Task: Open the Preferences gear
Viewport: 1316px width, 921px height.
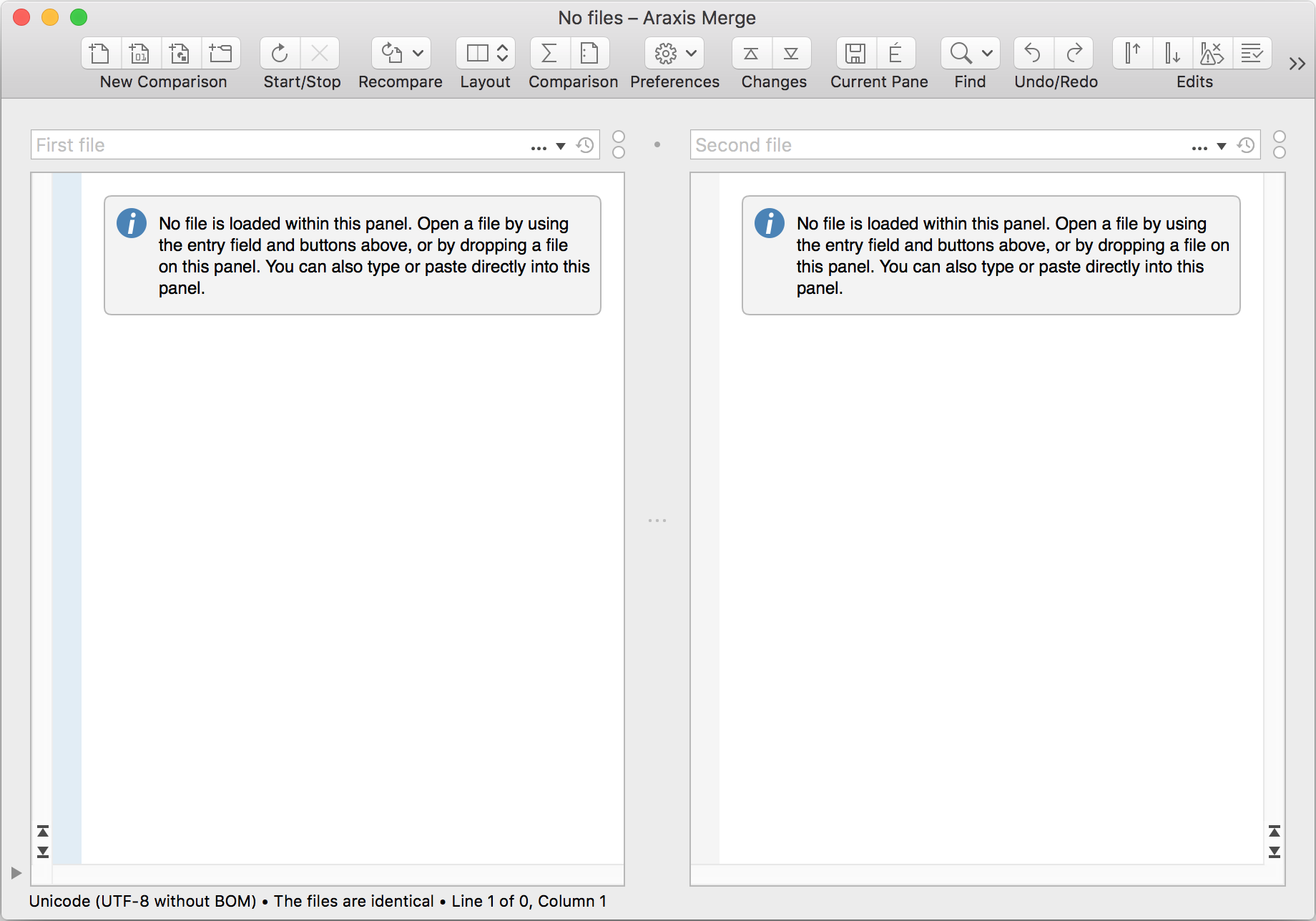Action: coord(666,53)
